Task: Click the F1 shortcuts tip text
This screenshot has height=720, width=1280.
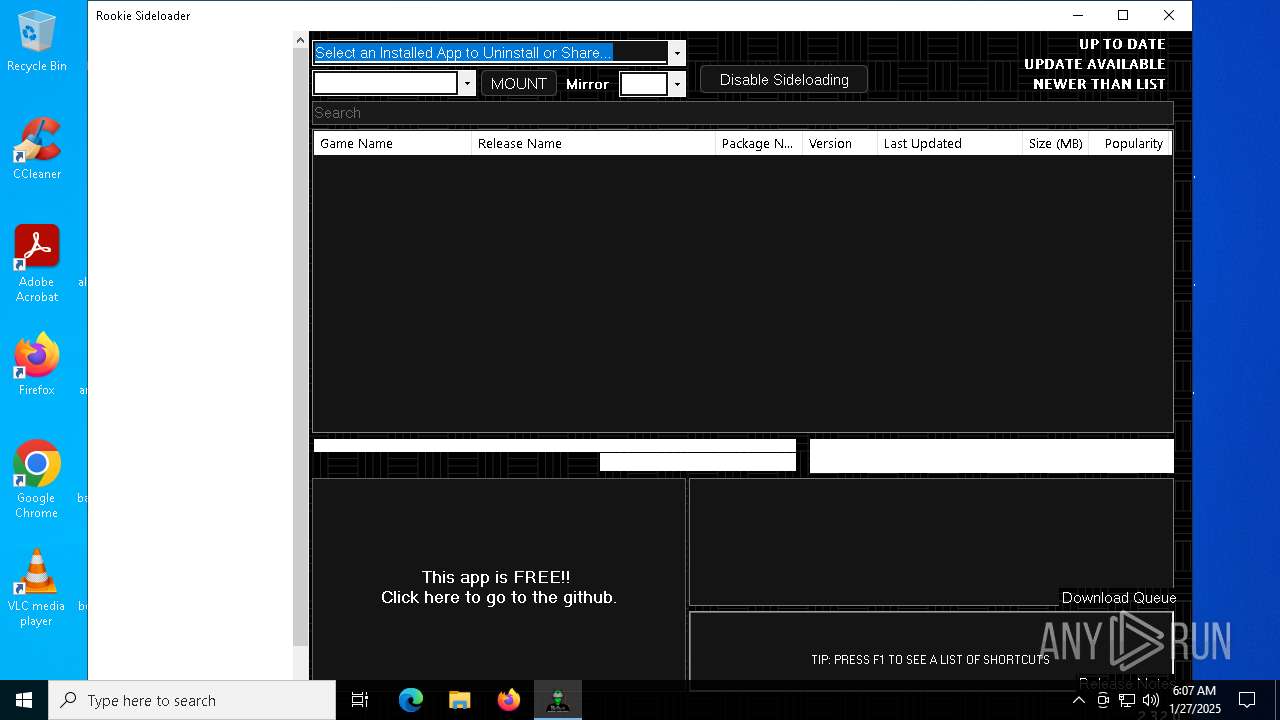Action: (930, 660)
